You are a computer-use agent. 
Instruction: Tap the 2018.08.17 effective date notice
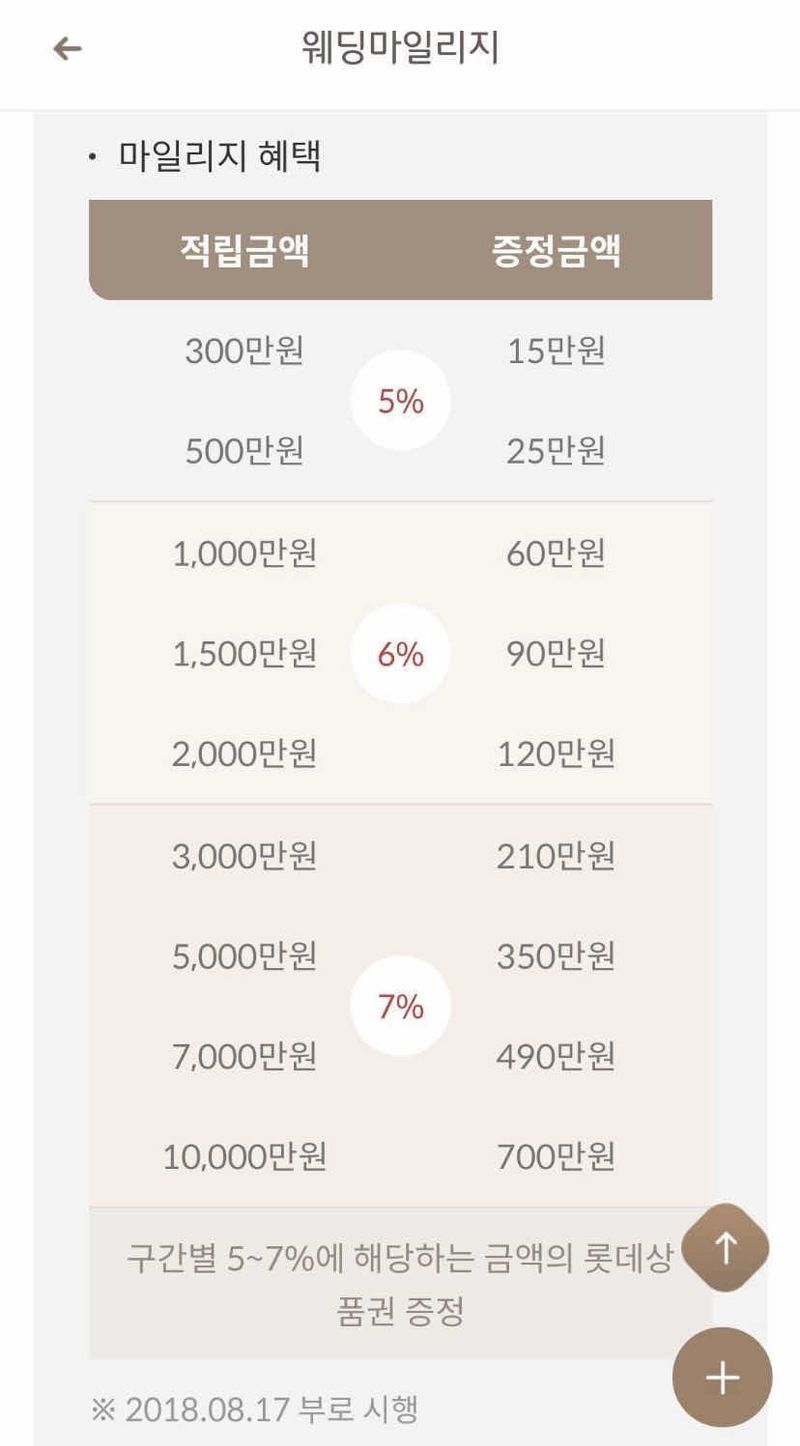(x=255, y=1409)
